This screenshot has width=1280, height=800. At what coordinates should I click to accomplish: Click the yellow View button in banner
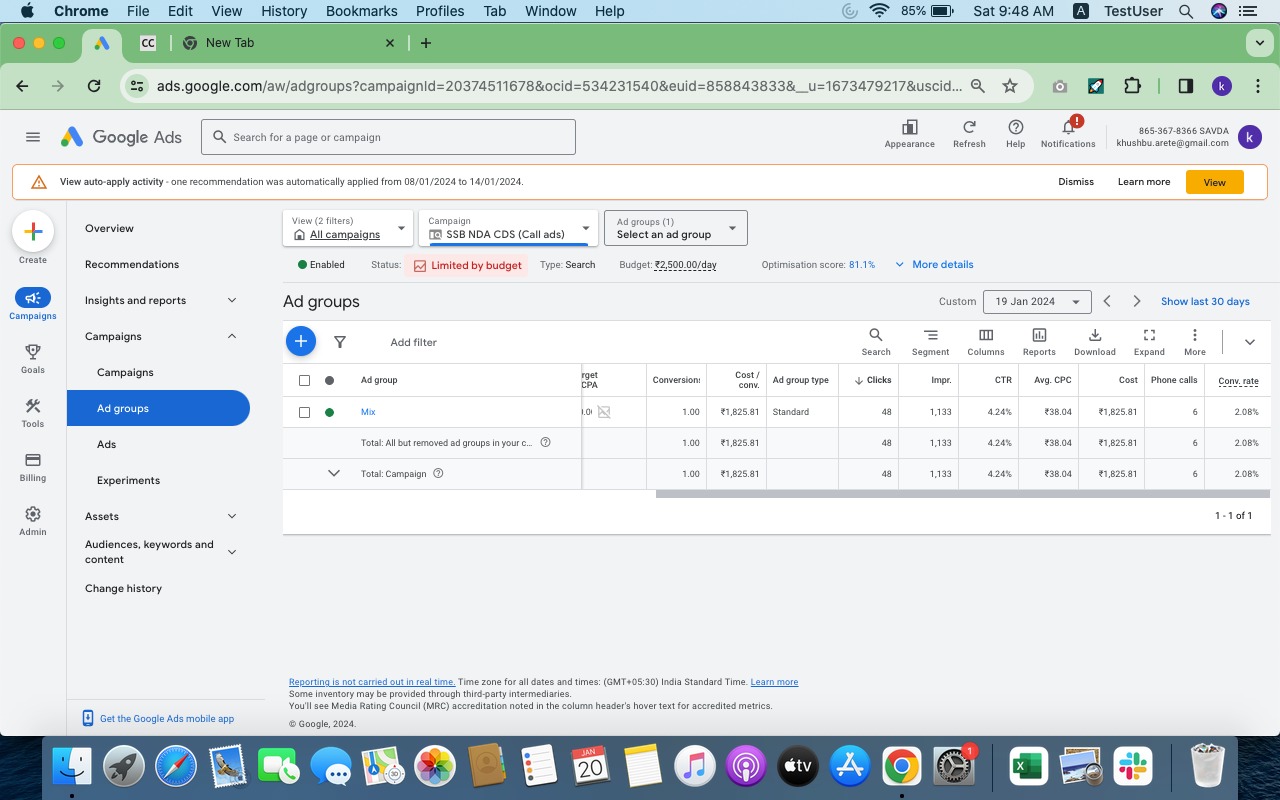(x=1214, y=182)
